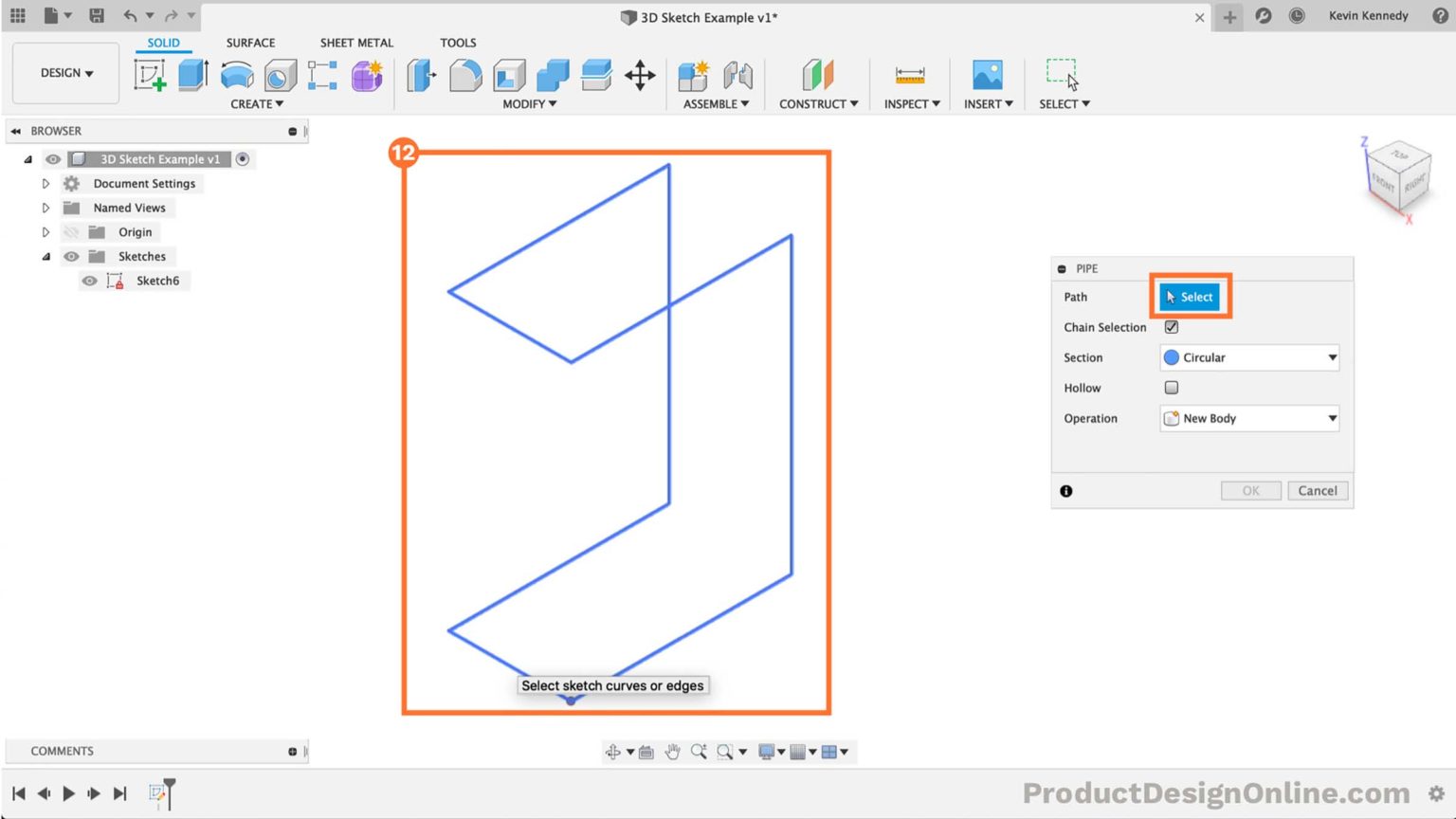
Task: Open the Surface tab
Action: pyautogui.click(x=250, y=43)
